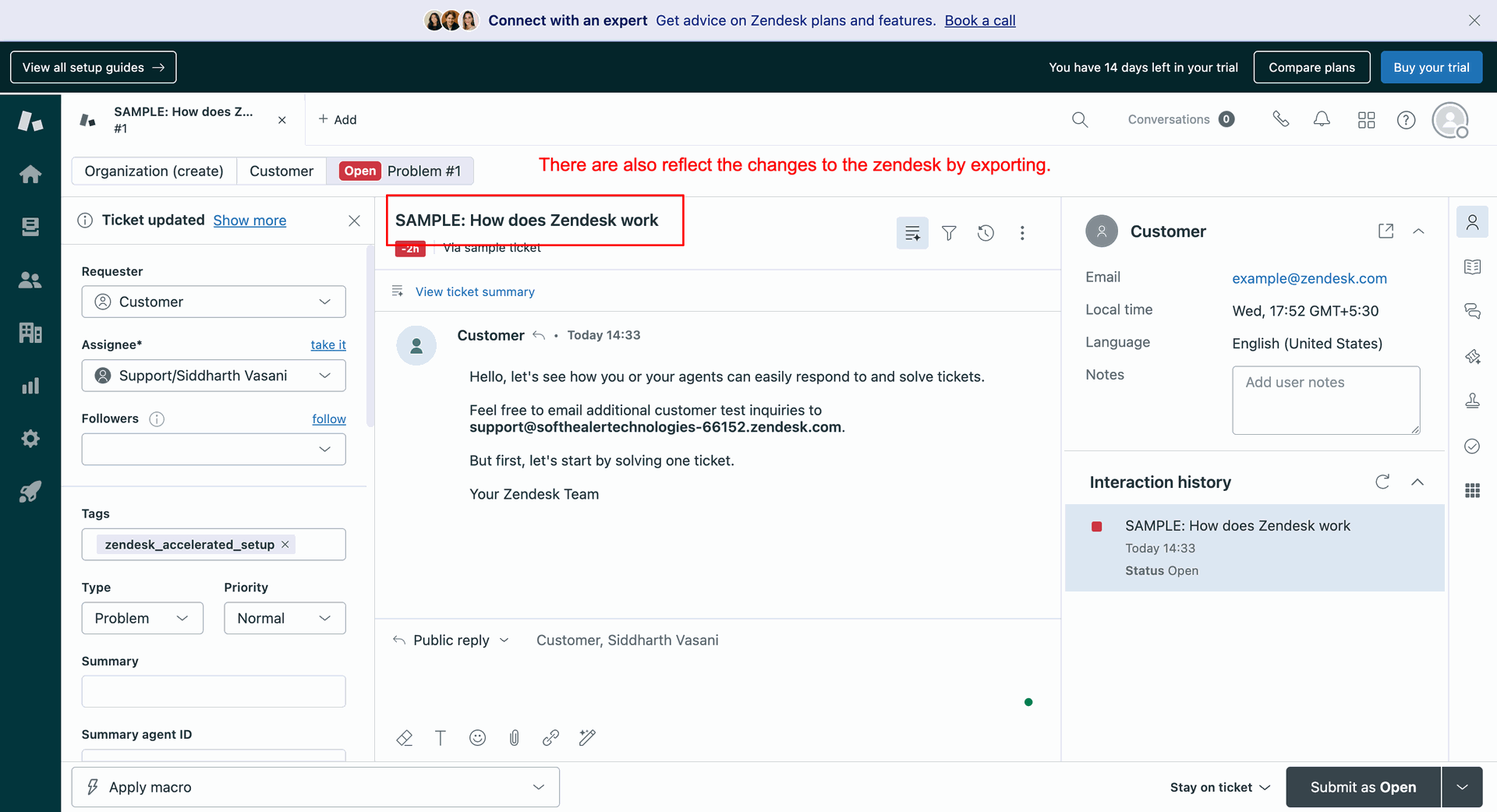Toggle text formatting T icon

[441, 737]
